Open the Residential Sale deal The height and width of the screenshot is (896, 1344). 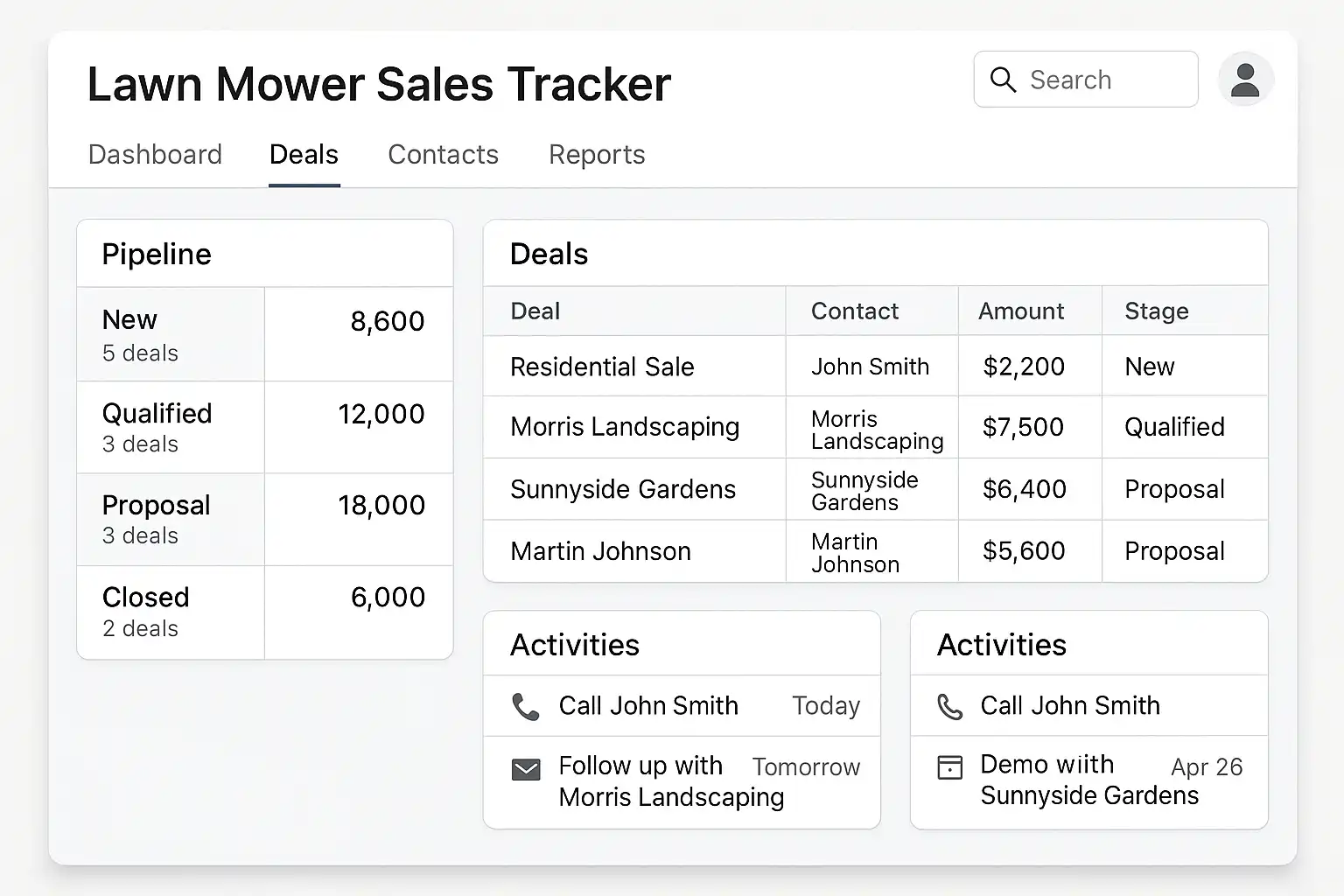[602, 367]
